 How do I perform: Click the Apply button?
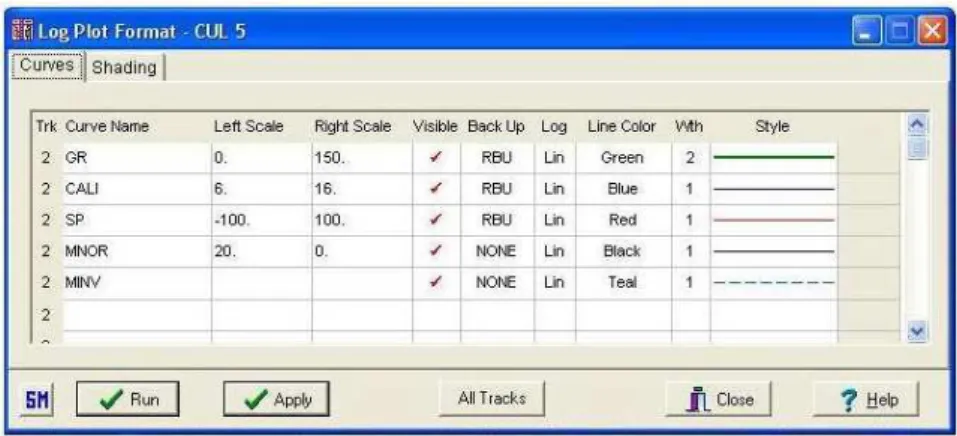[276, 399]
